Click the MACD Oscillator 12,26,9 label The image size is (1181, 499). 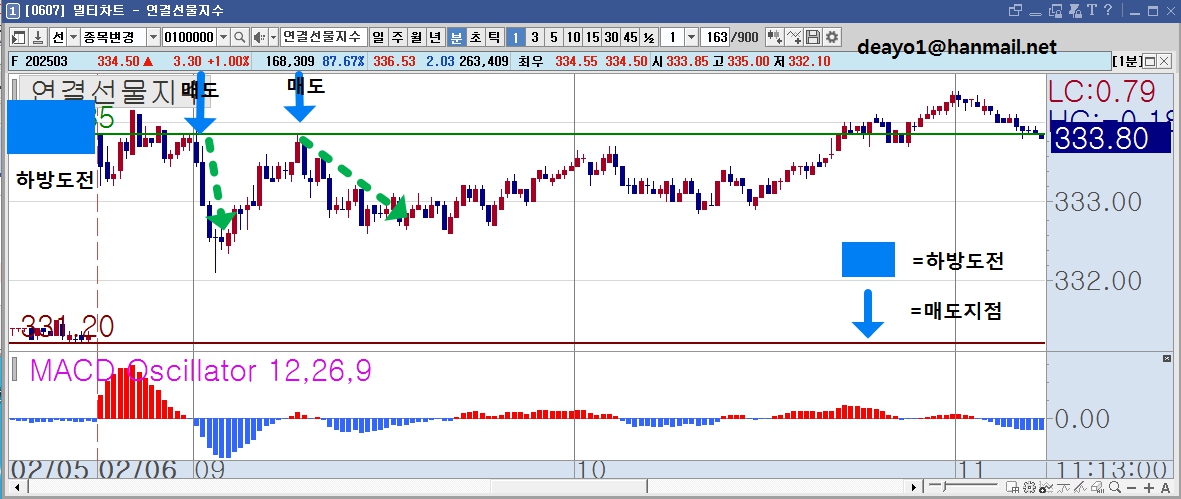click(200, 370)
